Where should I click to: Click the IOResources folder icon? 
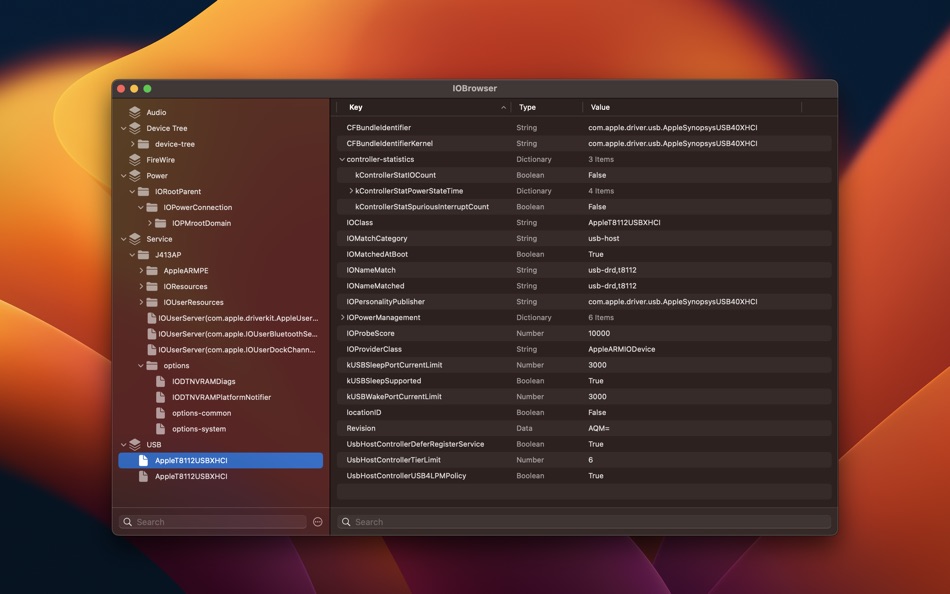(x=152, y=286)
